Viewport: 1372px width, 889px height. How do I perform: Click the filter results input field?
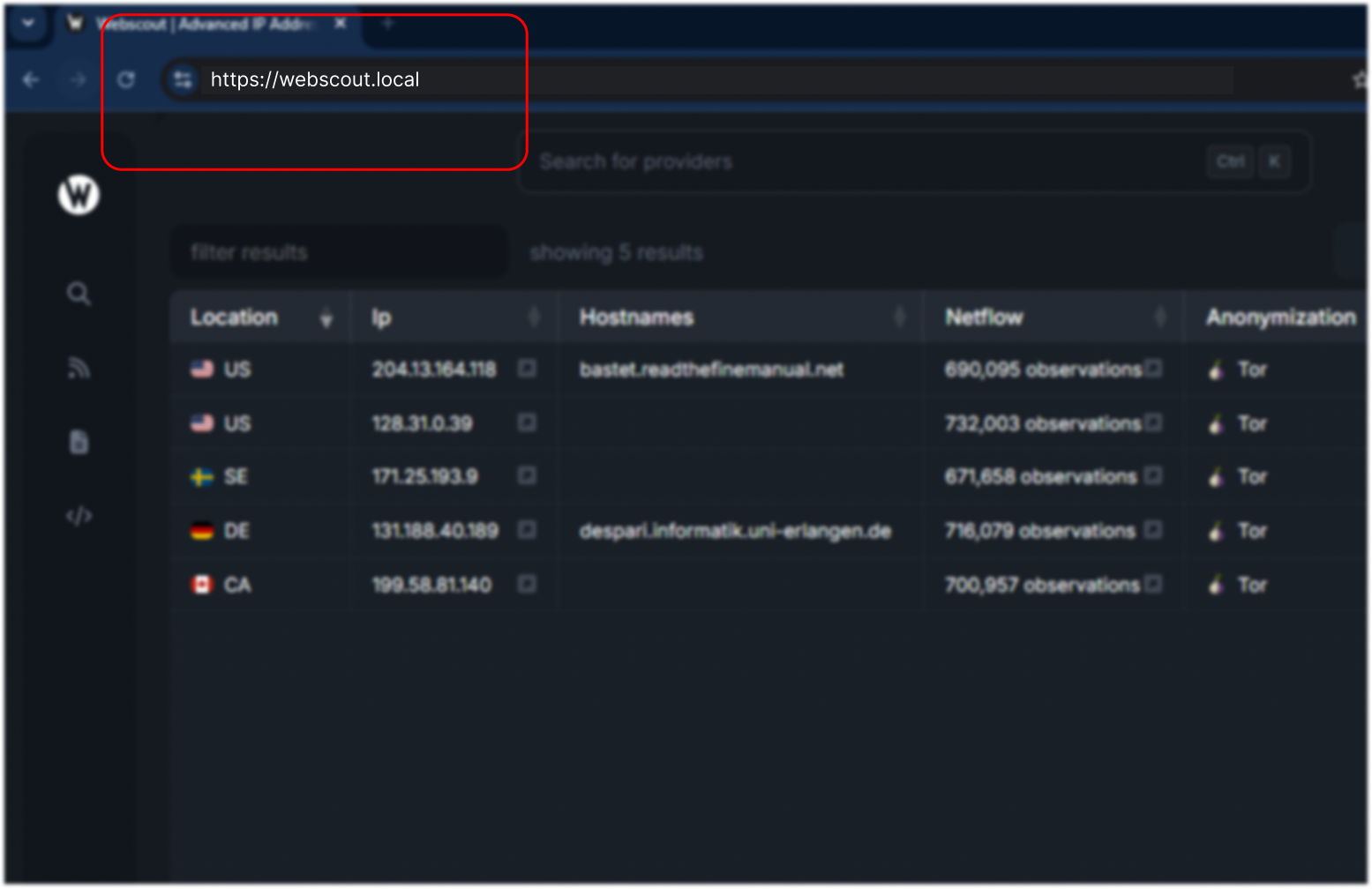[x=338, y=253]
